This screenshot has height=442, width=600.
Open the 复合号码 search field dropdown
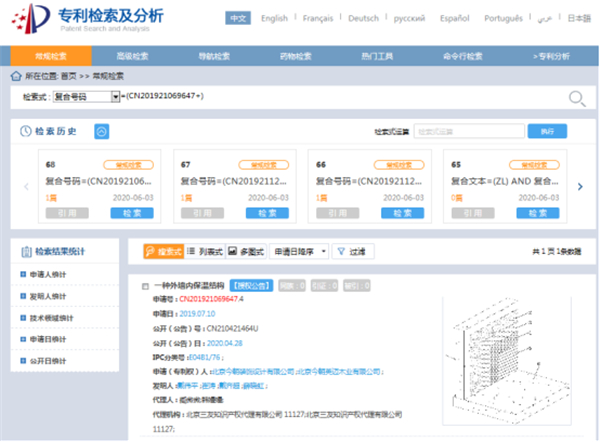pyautogui.click(x=86, y=96)
